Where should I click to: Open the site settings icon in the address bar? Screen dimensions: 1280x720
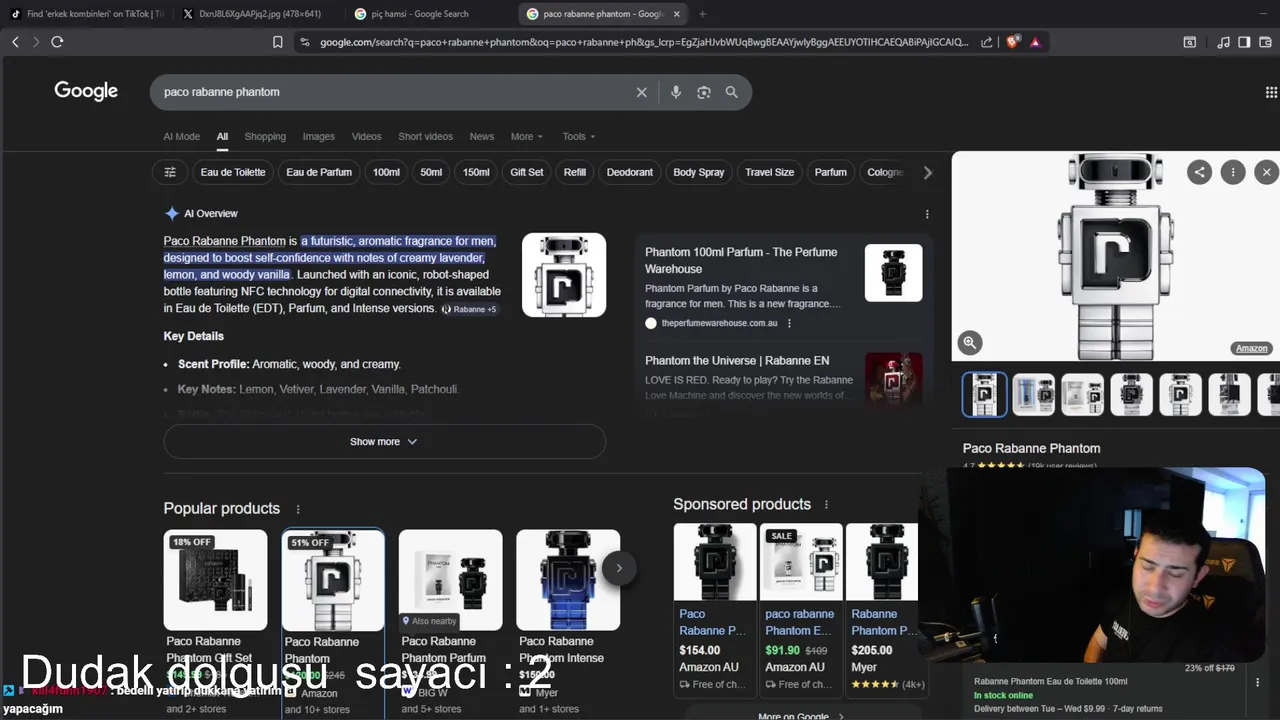305,42
